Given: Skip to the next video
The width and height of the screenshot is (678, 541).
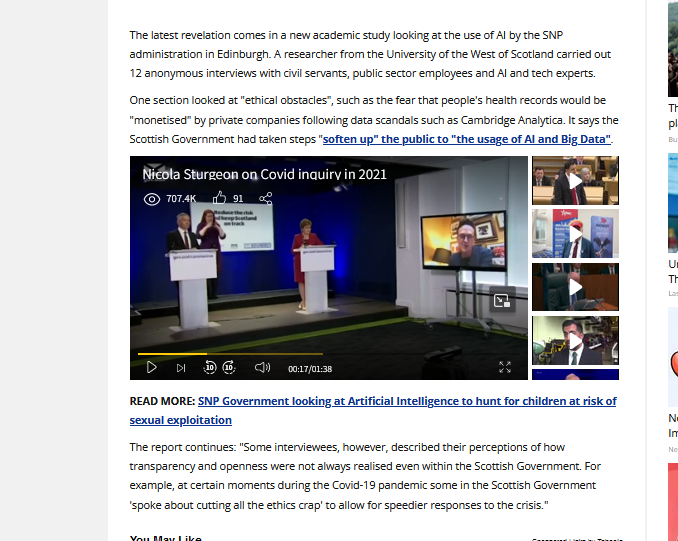Looking at the screenshot, I should (181, 368).
